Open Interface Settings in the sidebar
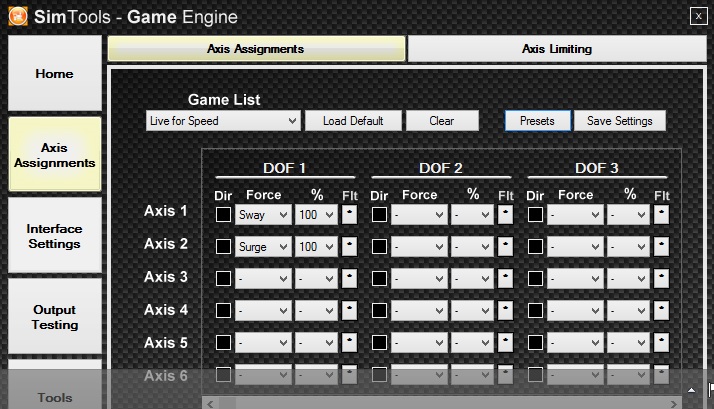Viewport: 714px width, 409px height. coord(55,236)
